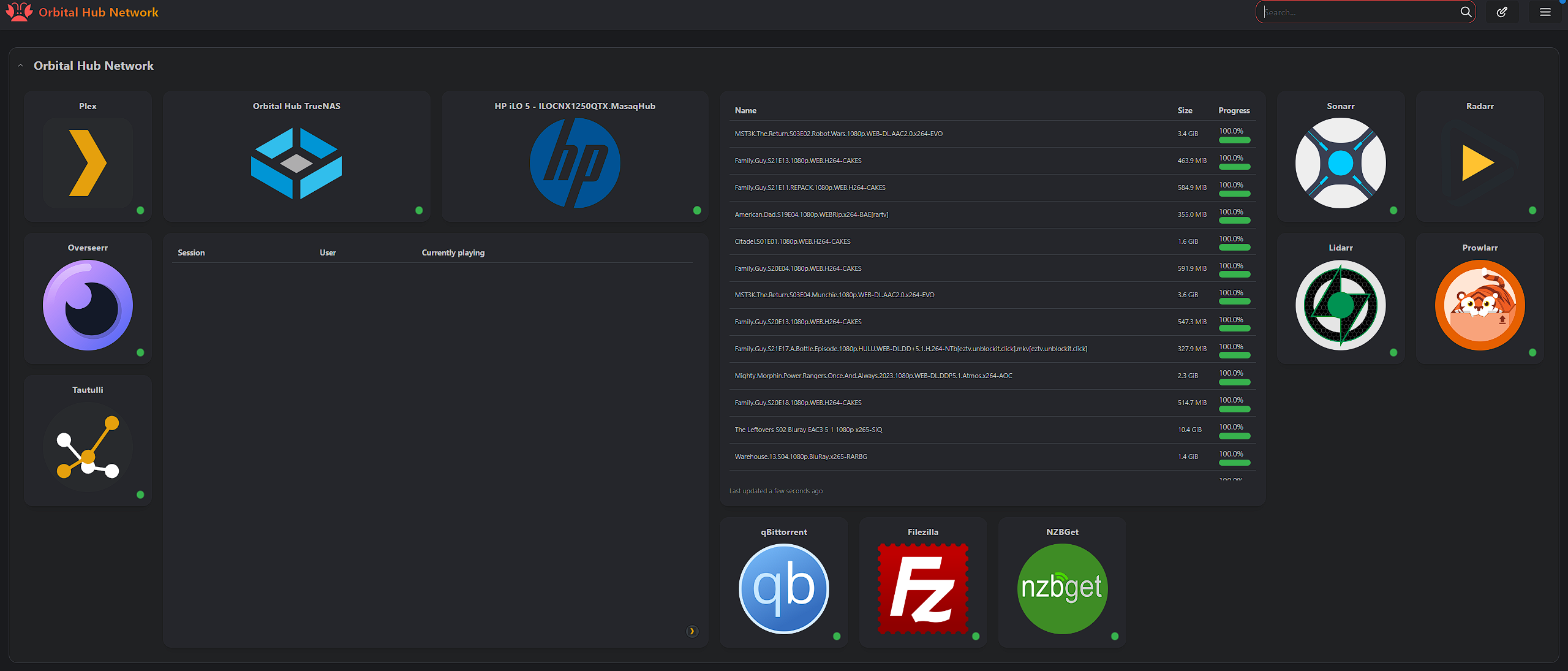The image size is (1568, 671).
Task: Collapse the Orbital Hub Network section
Action: (21, 66)
